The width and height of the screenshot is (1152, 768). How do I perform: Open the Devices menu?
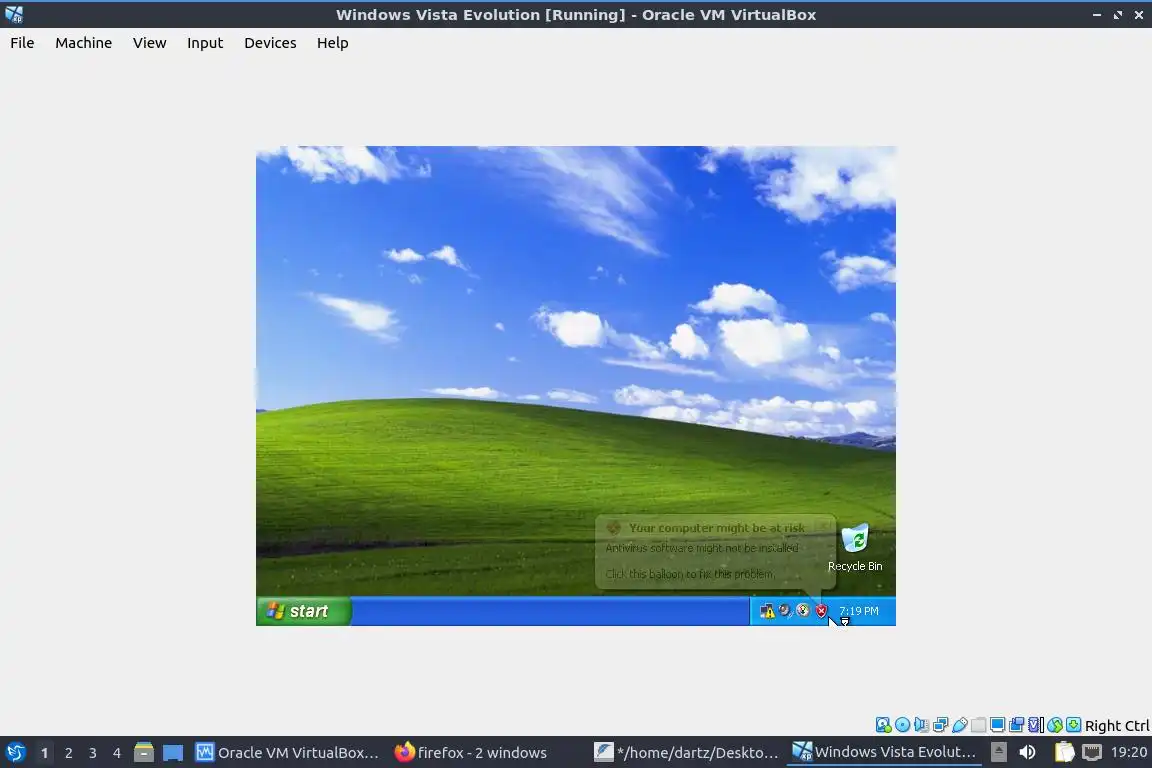(x=270, y=43)
